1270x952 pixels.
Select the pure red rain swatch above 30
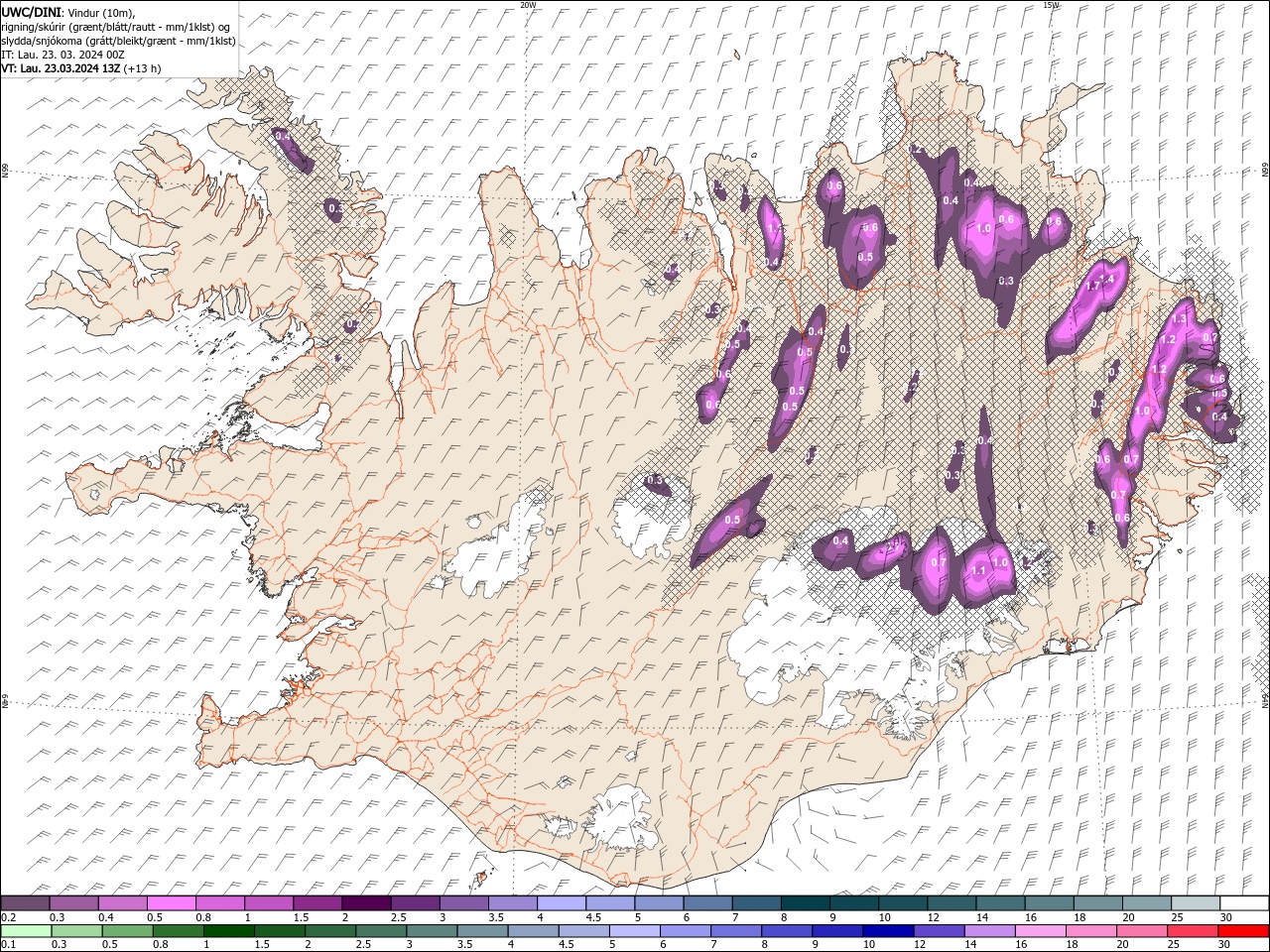click(x=1244, y=931)
